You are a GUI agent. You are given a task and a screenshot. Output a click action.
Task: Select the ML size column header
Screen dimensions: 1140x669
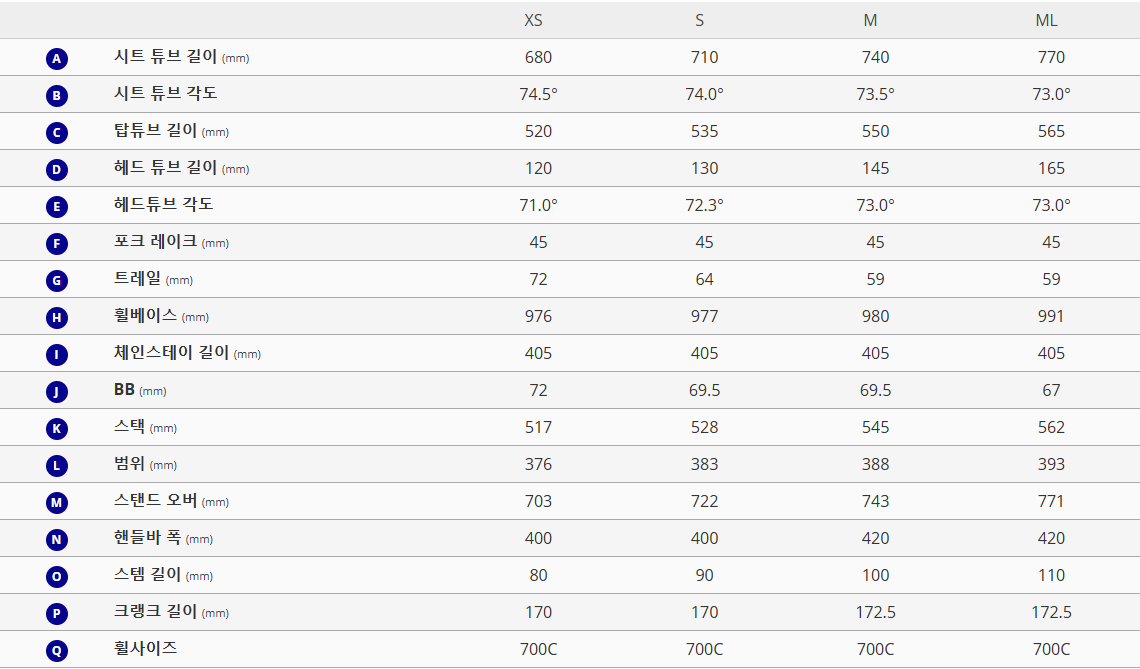pos(1046,20)
